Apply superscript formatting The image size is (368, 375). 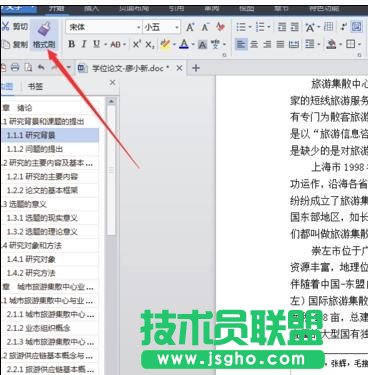click(x=137, y=44)
